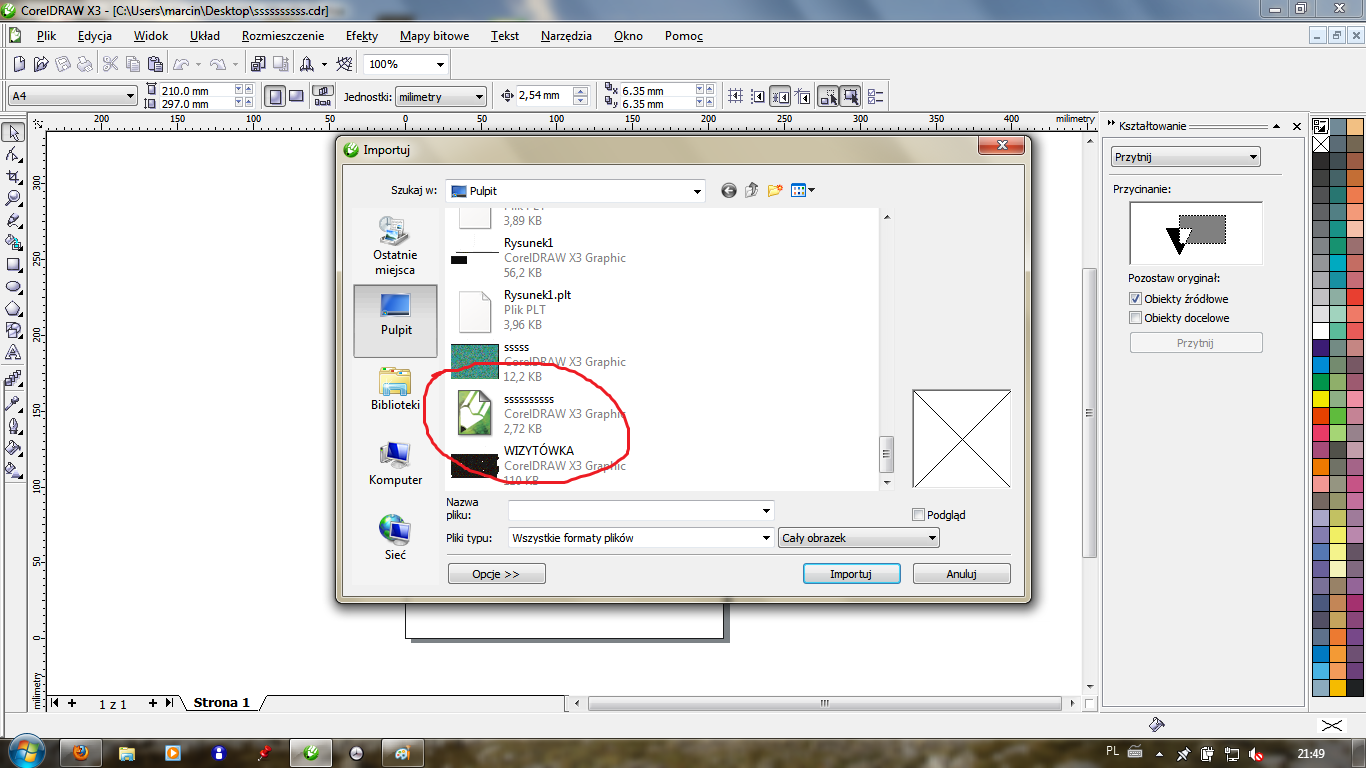1366x768 pixels.
Task: Uncheck Obiekty źródłowe checkbox
Action: click(x=1135, y=299)
